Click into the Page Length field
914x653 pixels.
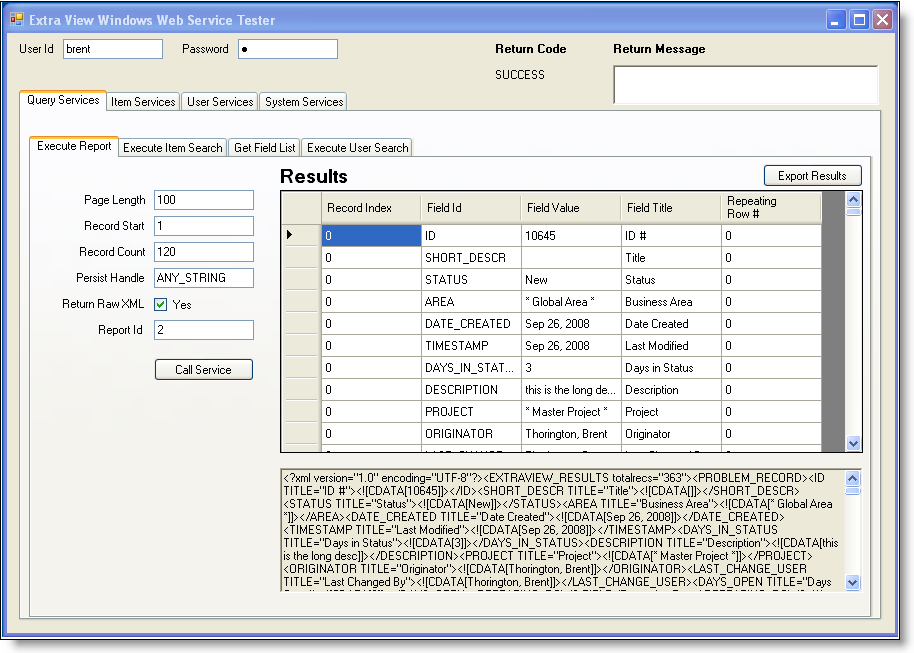click(204, 200)
